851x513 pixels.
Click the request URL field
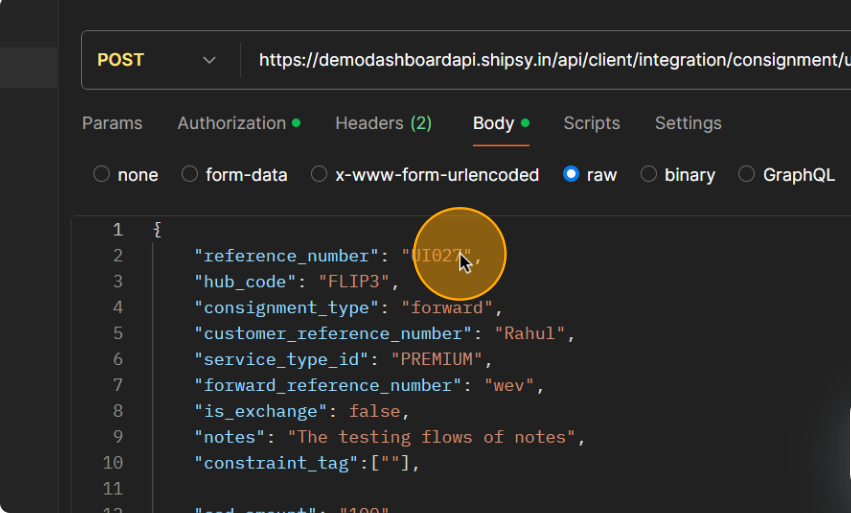click(x=554, y=60)
